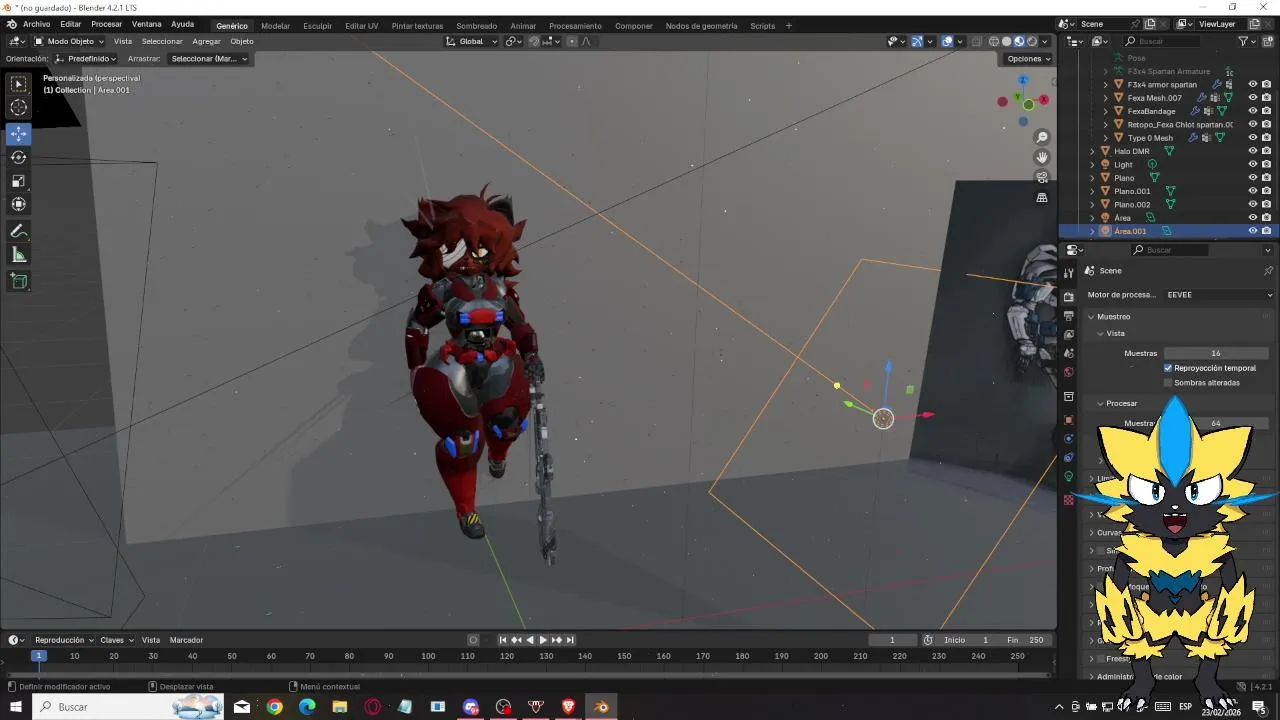Open the Editar menu
The image size is (1280, 720).
[x=70, y=24]
